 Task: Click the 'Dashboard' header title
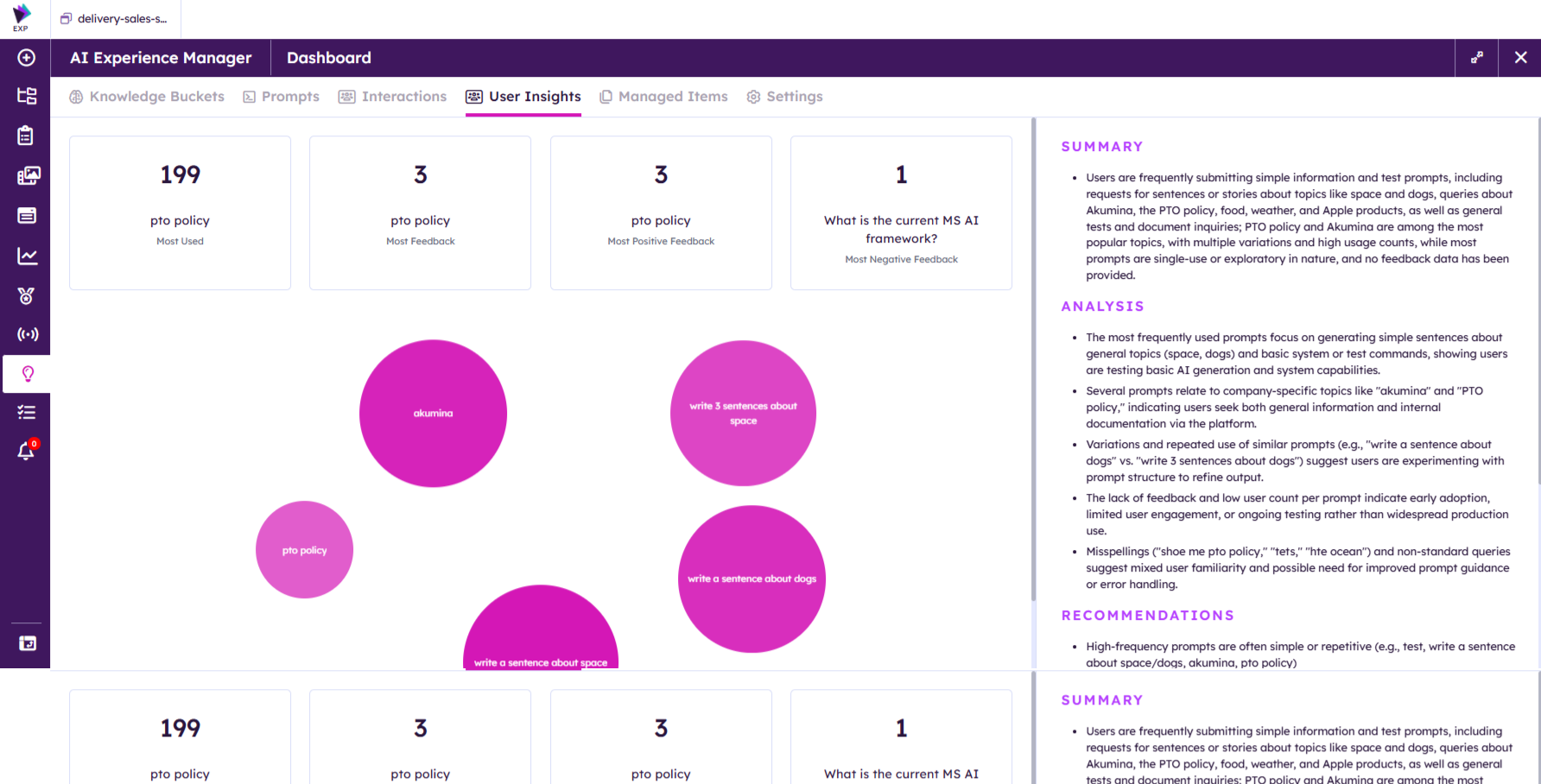tap(329, 58)
